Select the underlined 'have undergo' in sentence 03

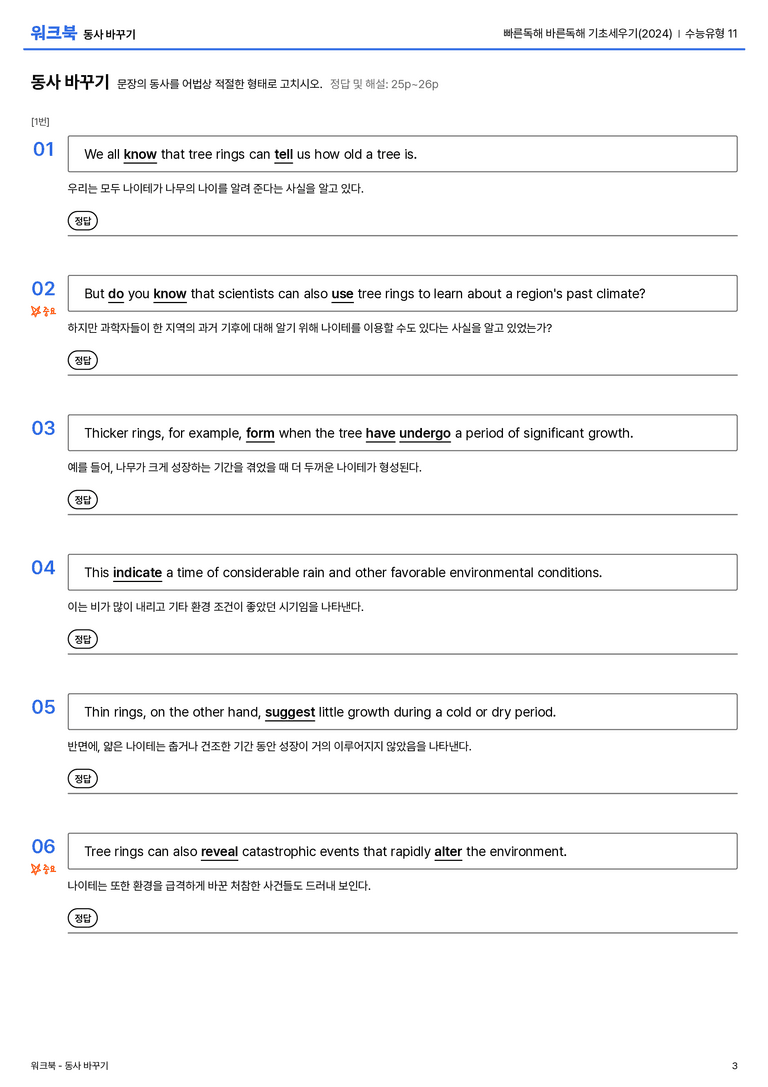coord(408,433)
